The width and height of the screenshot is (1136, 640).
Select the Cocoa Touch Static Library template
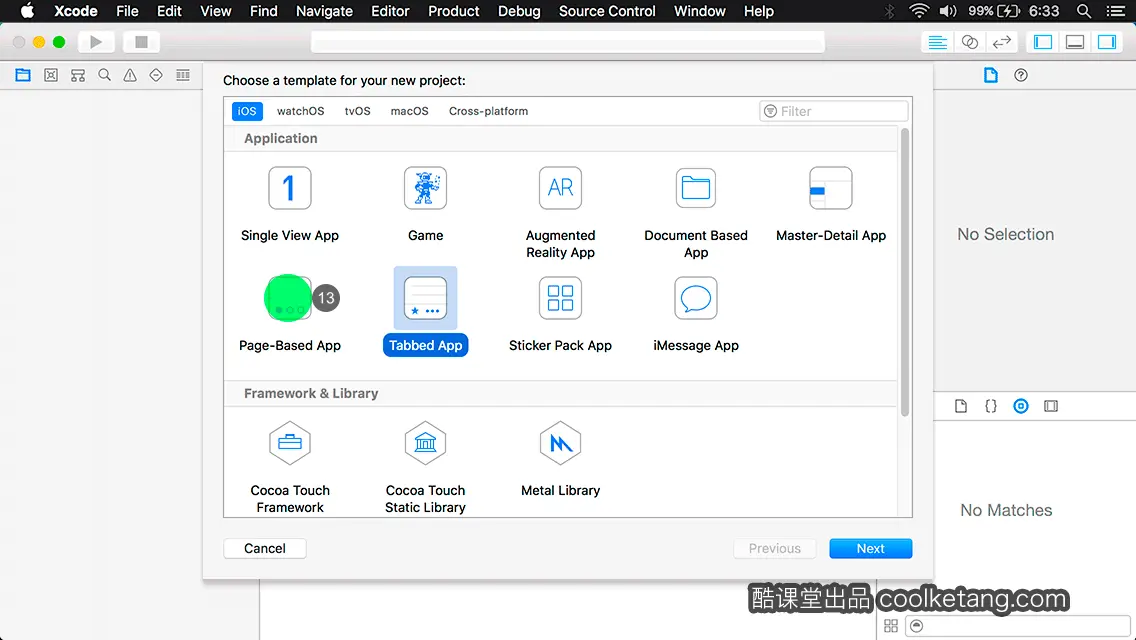[x=425, y=467]
